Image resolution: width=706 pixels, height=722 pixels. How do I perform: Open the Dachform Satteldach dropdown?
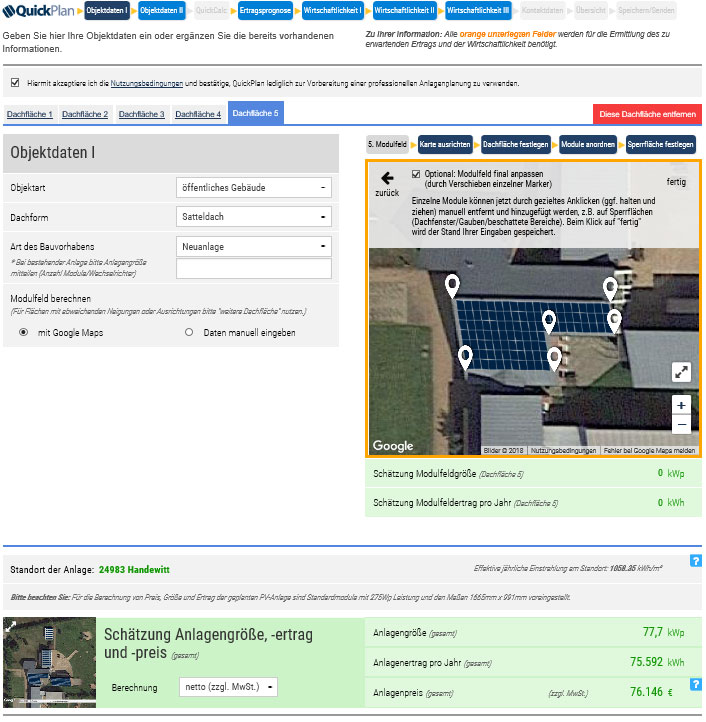pyautogui.click(x=253, y=216)
